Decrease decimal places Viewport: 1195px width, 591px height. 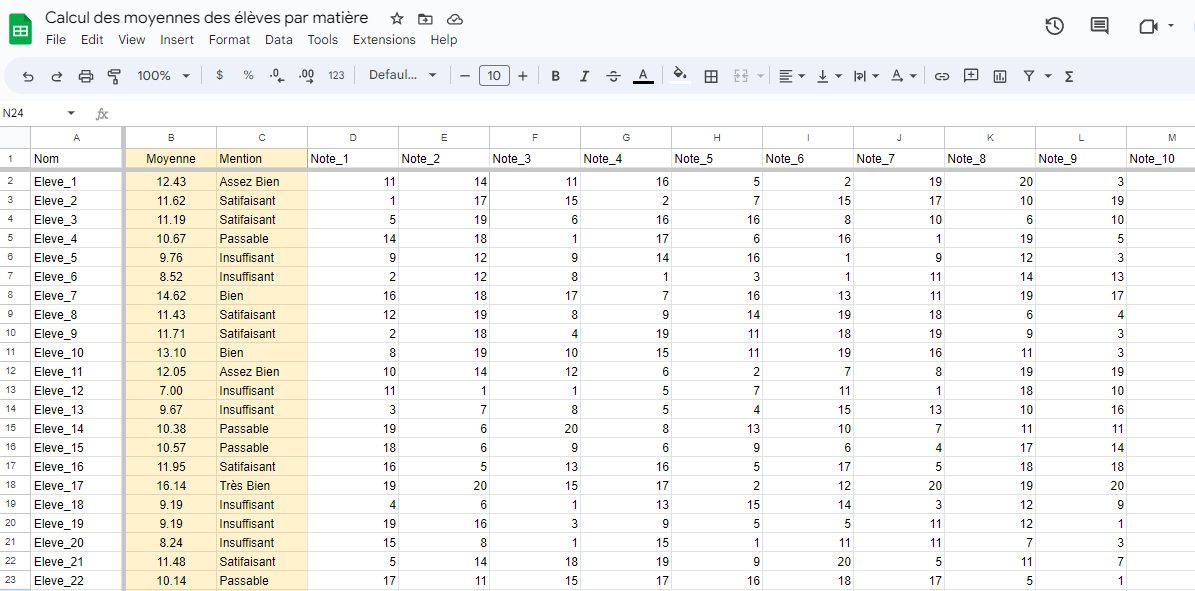point(276,75)
